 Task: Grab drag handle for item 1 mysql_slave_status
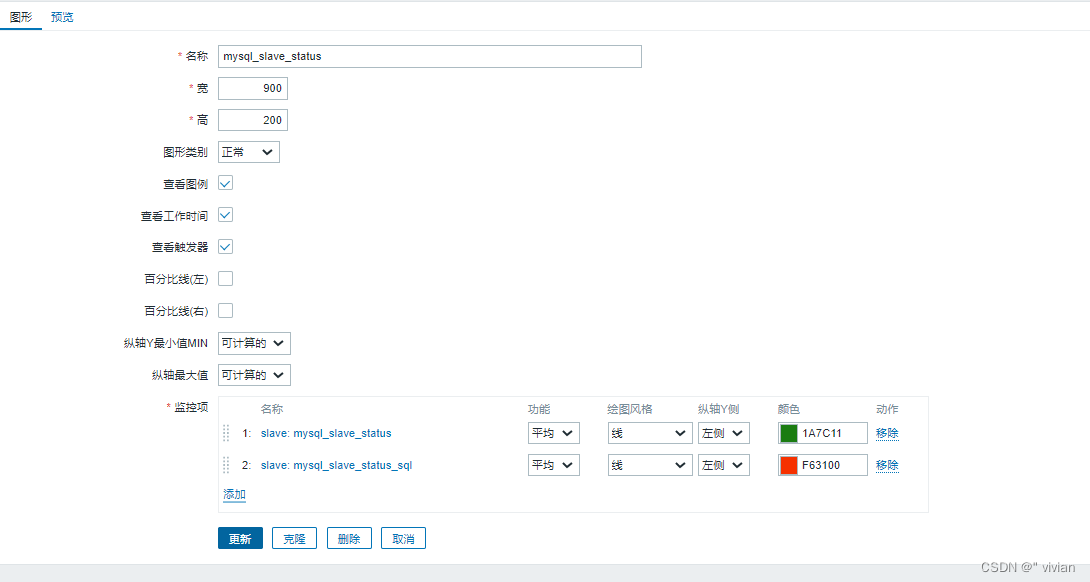coord(227,433)
